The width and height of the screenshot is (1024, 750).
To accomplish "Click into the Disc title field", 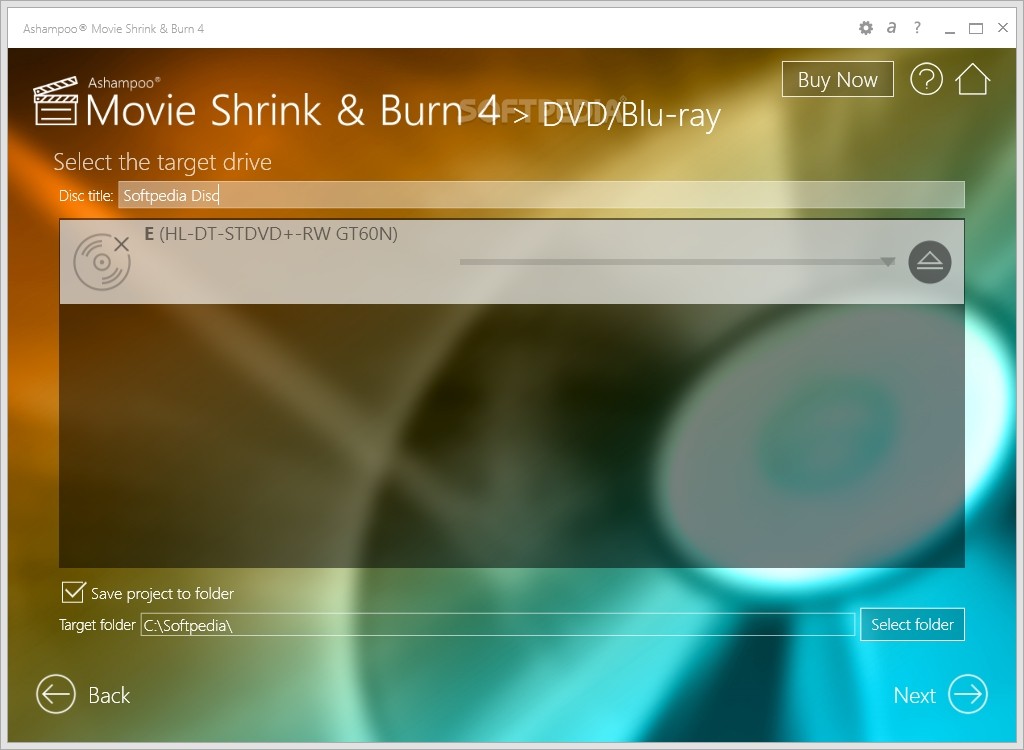I will click(x=541, y=195).
